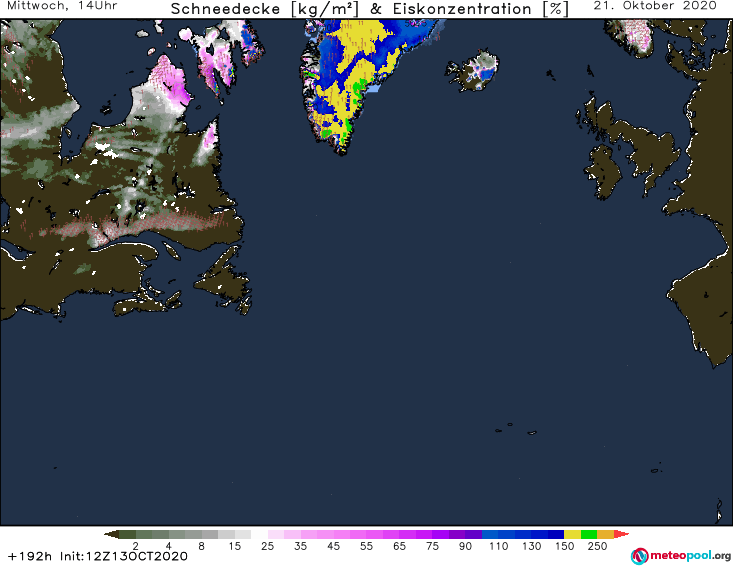Screen dimensions: 733x566
Task: Click legend value '45'
Action: pos(333,546)
